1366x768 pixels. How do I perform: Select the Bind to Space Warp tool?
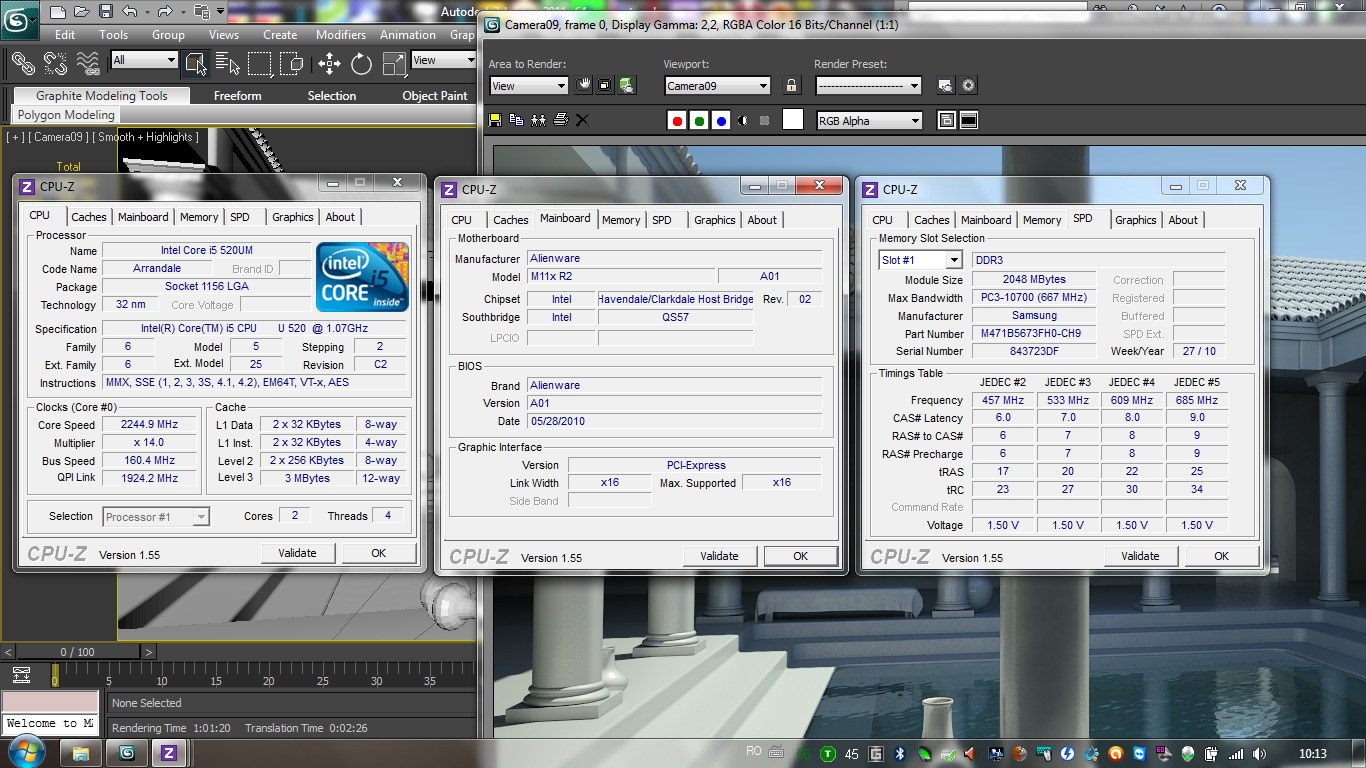coord(88,64)
